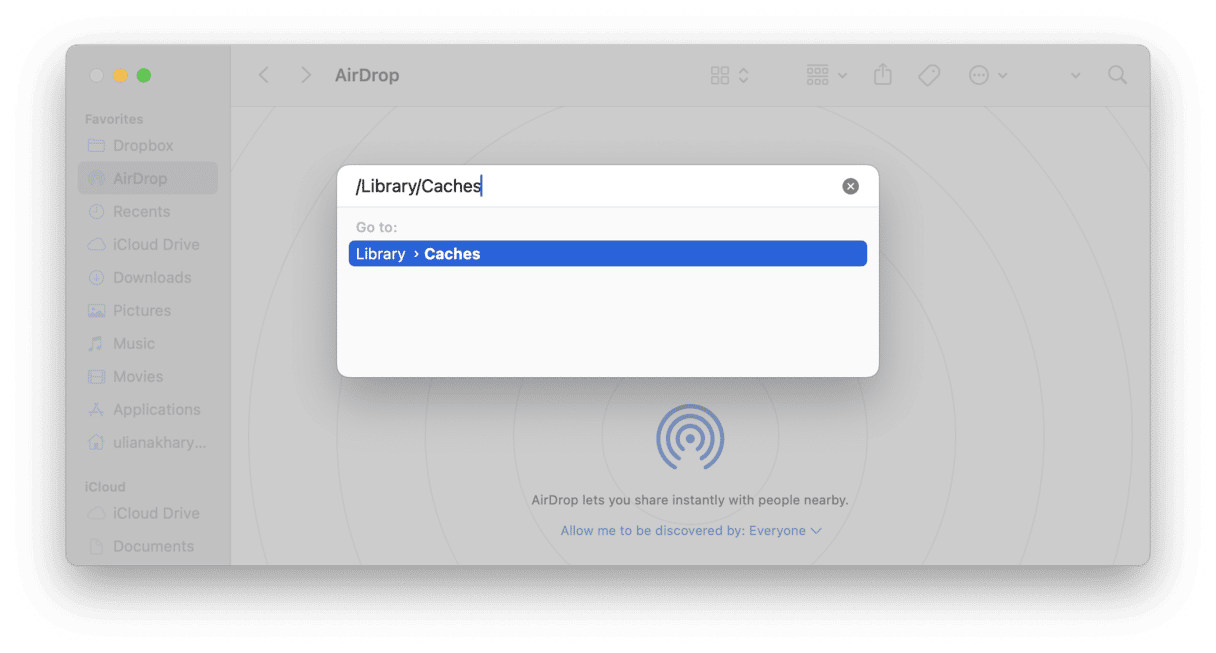Expand the toolbar overflow chevron

pyautogui.click(x=1075, y=75)
